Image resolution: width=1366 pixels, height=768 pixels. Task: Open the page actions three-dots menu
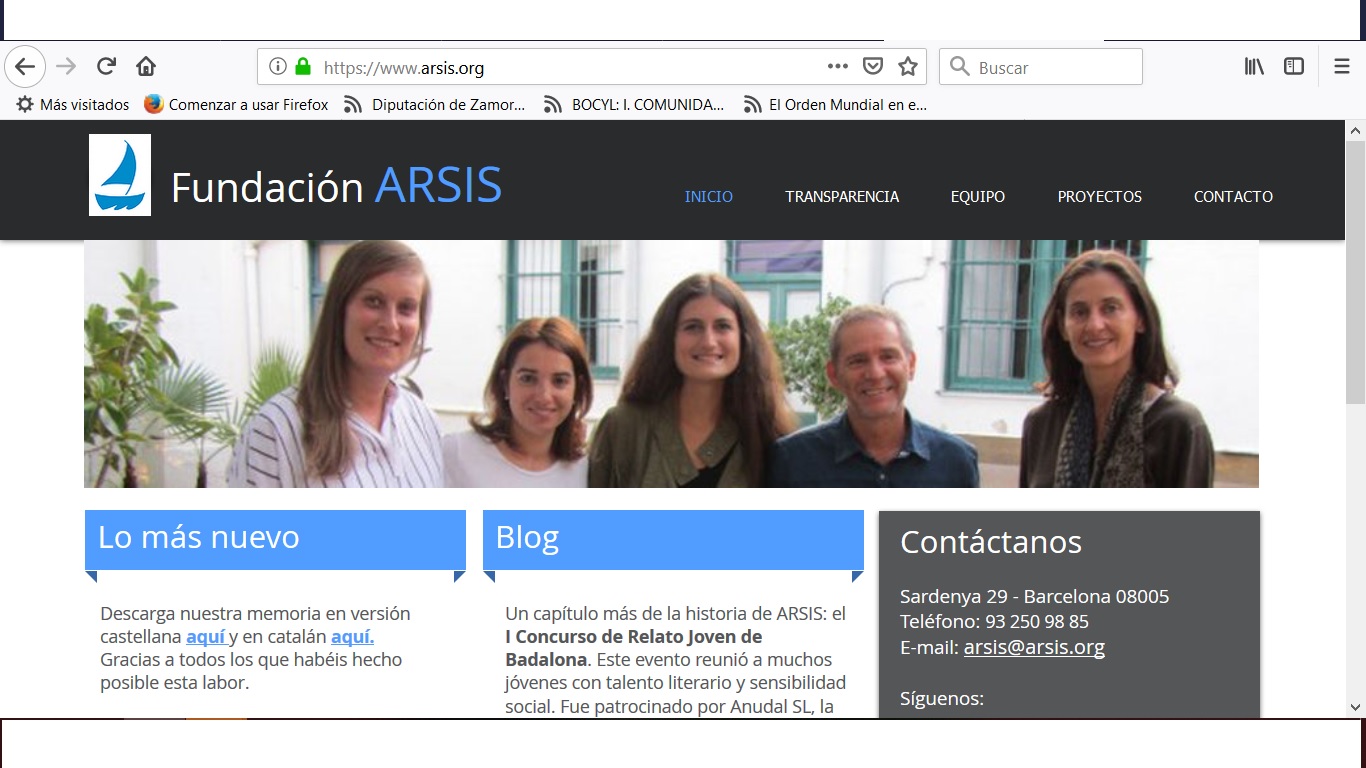coord(837,67)
